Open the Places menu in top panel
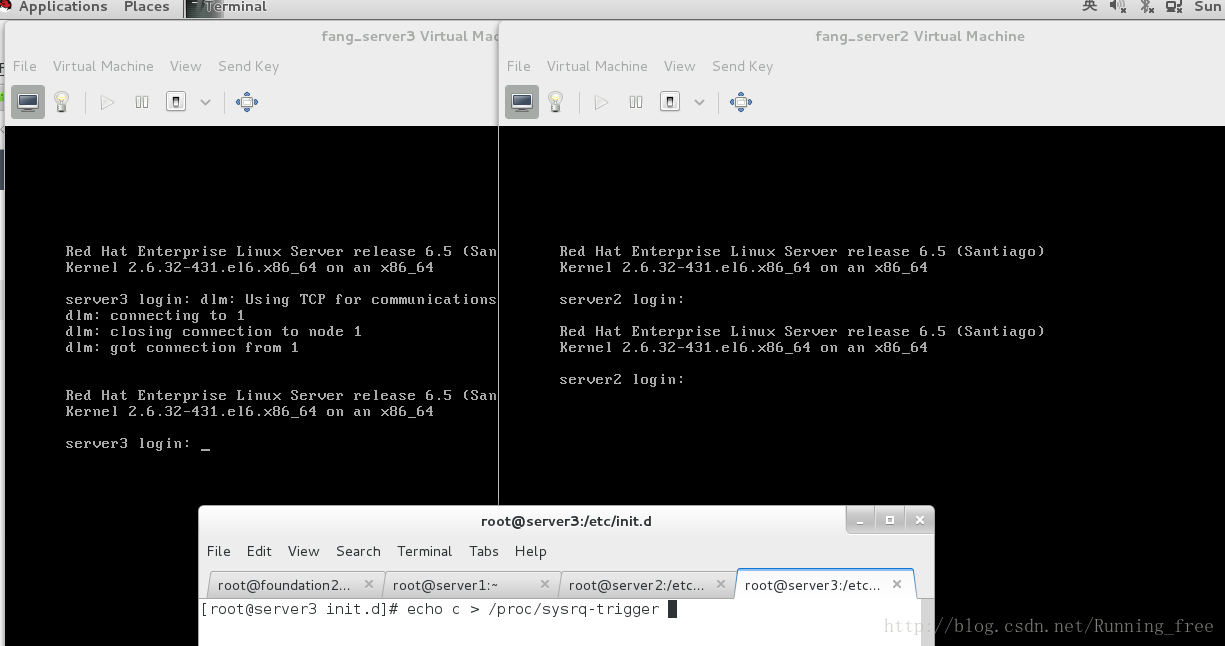This screenshot has width=1225, height=646. click(147, 7)
